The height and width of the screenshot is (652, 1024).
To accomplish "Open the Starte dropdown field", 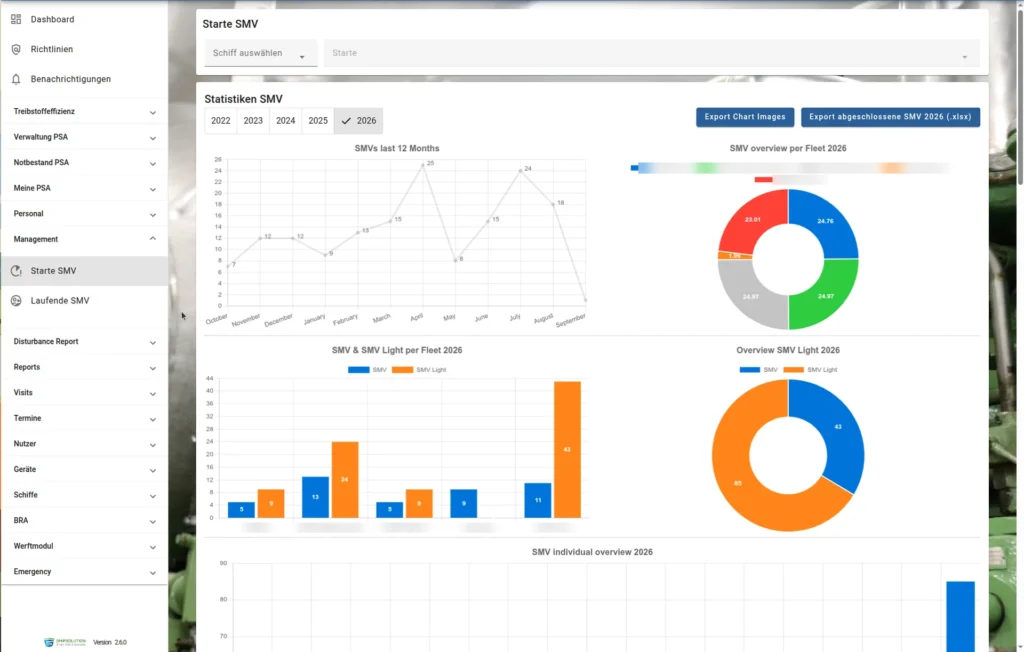I will click(x=651, y=53).
